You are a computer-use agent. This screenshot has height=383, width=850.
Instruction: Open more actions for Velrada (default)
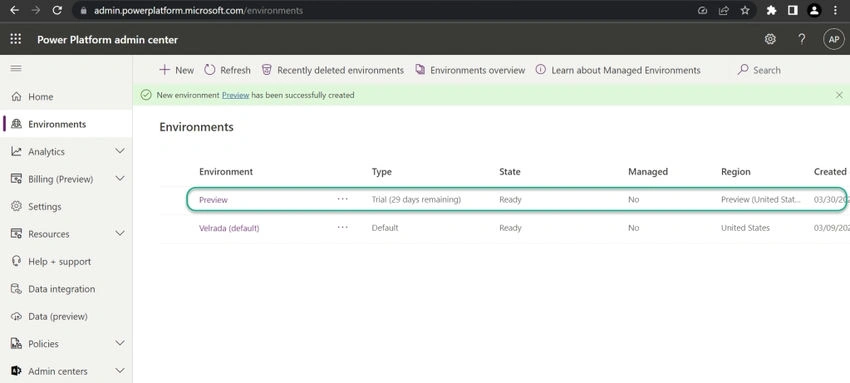(342, 227)
